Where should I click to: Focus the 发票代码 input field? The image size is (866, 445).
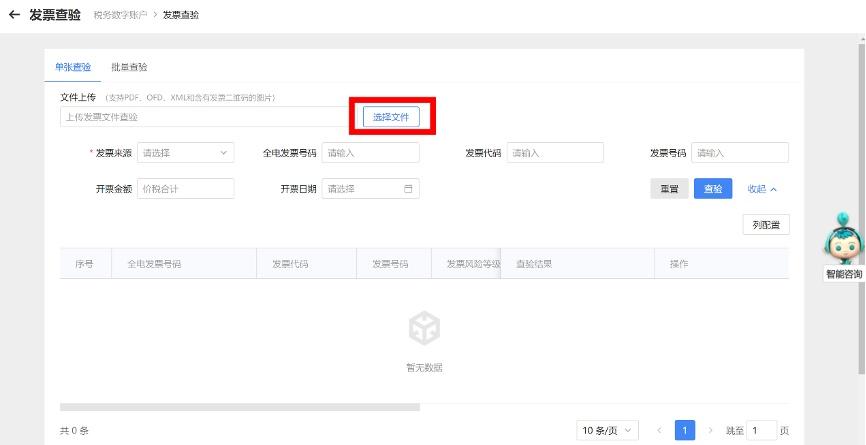coord(555,153)
